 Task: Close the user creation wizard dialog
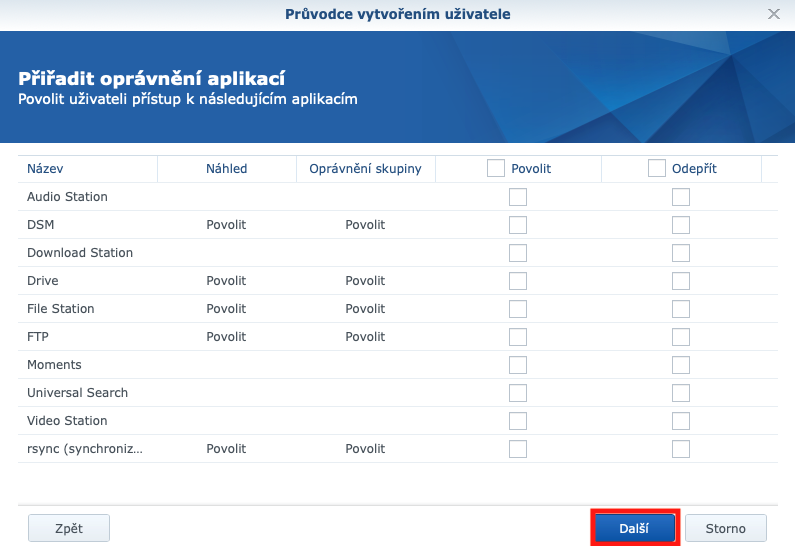773,14
